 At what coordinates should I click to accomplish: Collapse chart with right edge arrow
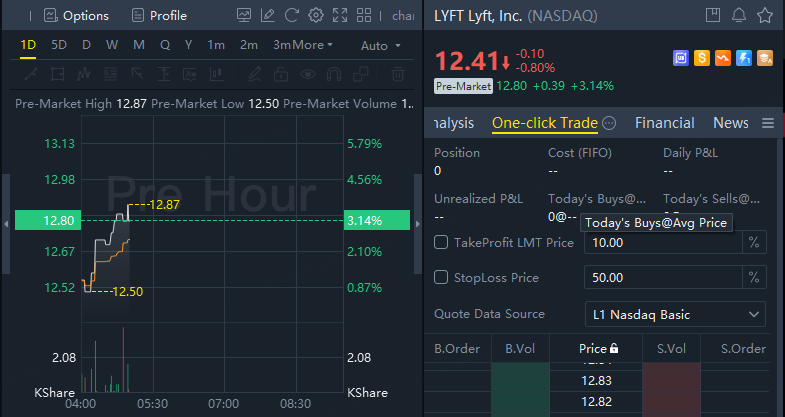coord(418,224)
